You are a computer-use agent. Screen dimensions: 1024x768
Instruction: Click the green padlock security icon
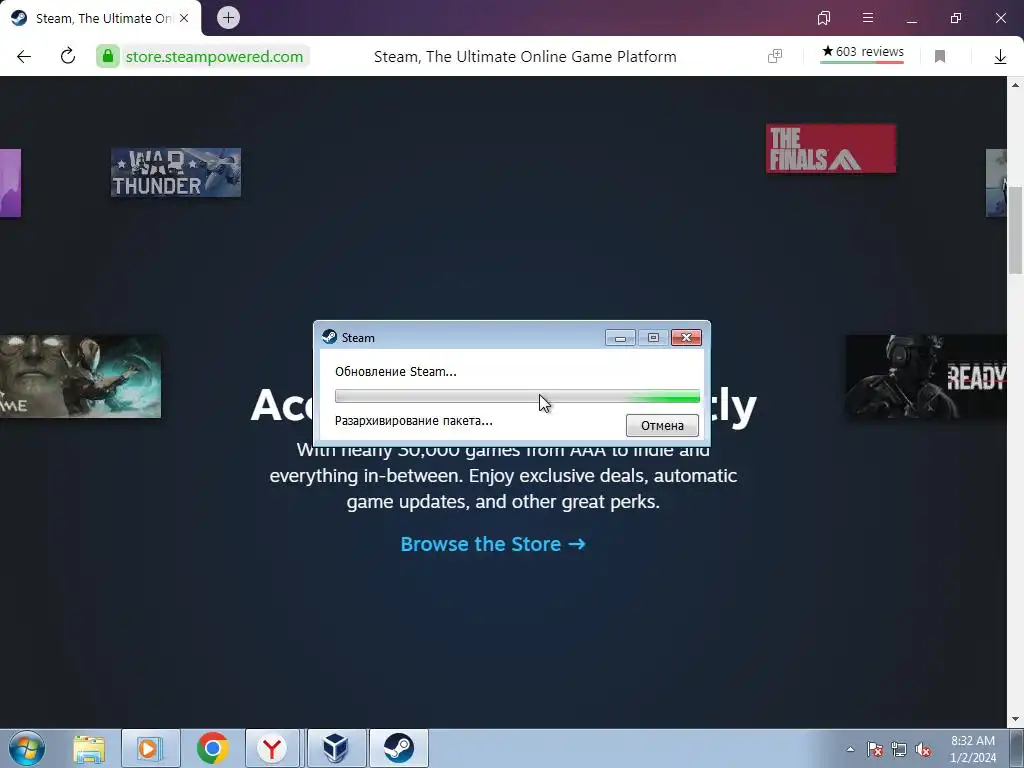108,57
